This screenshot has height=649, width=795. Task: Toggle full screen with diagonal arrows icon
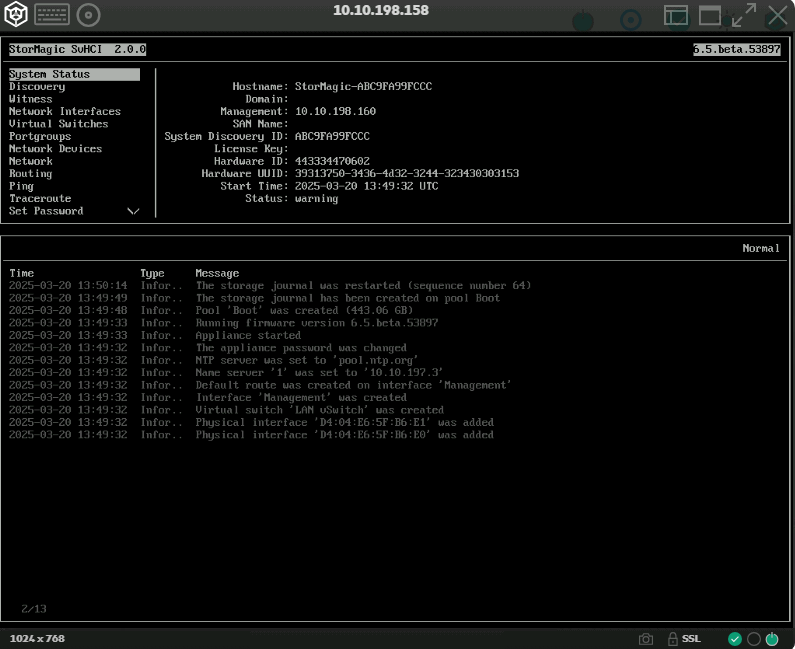[744, 15]
